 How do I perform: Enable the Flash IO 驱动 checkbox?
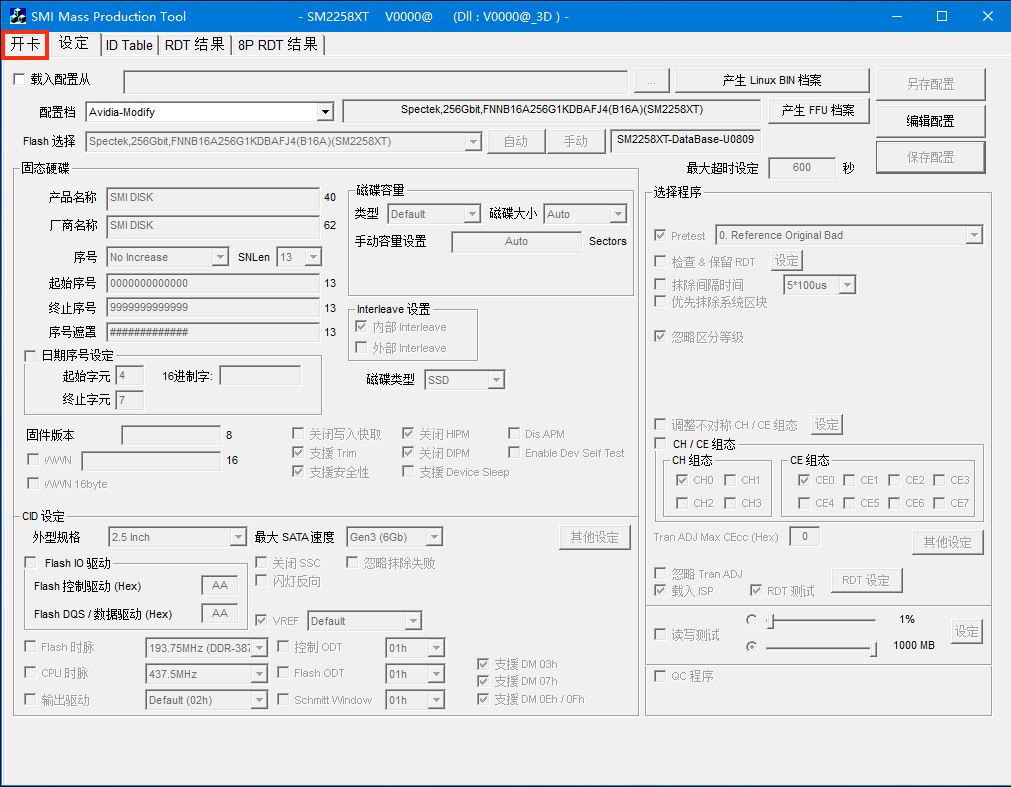(x=30, y=563)
